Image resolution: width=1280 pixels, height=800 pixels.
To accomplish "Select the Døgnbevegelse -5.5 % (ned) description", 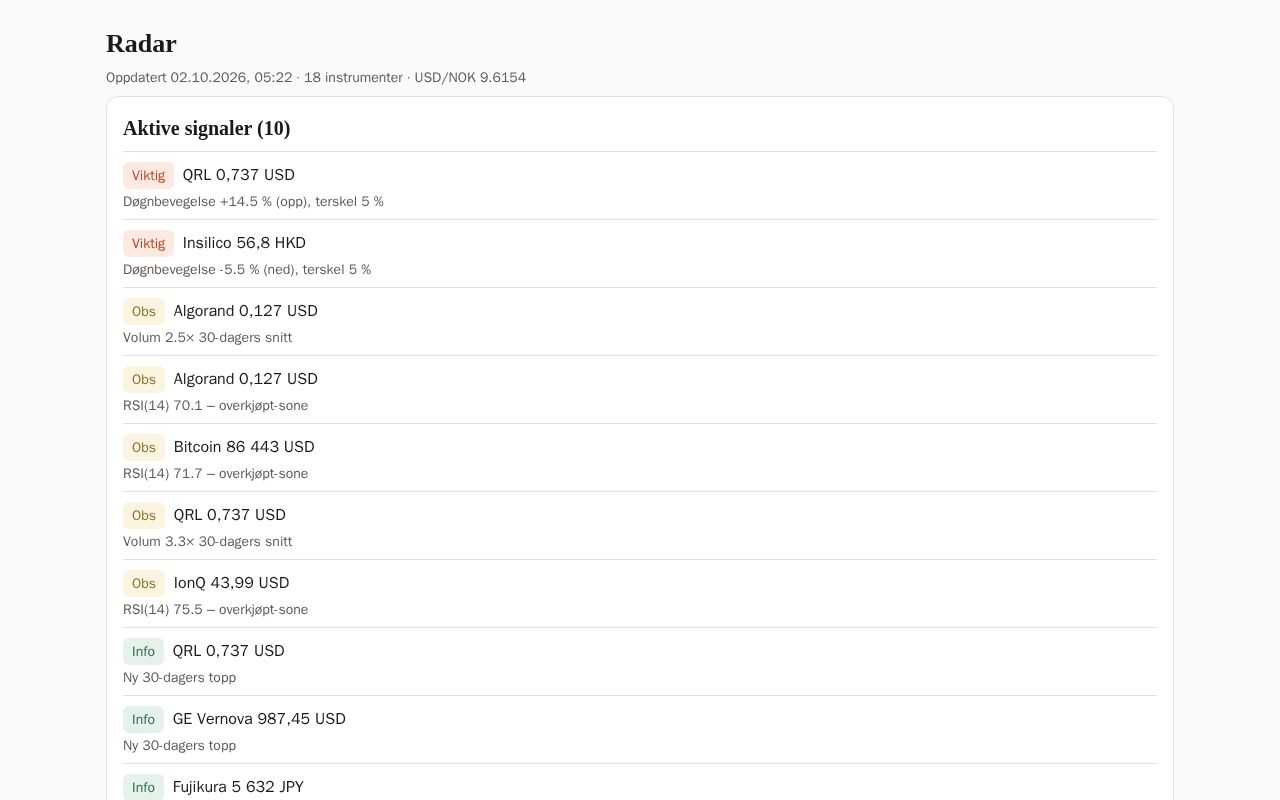I will [247, 269].
